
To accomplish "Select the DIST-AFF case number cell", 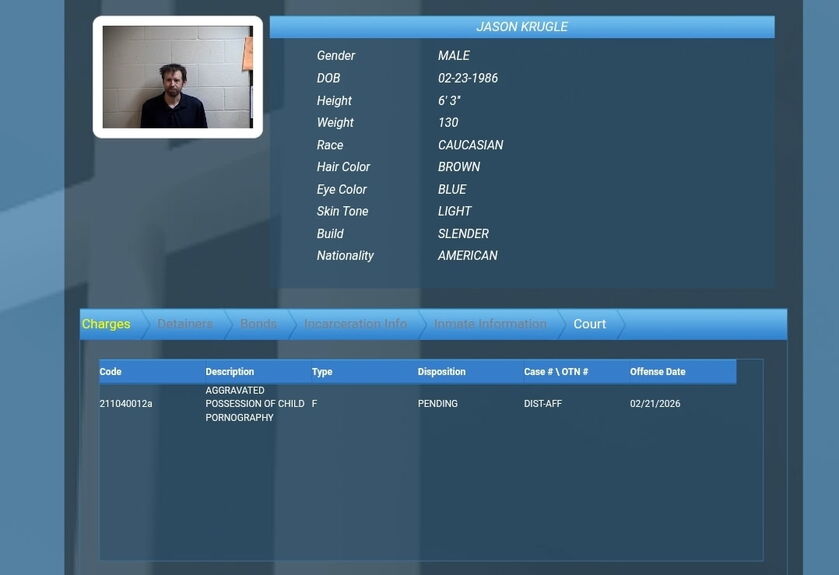I will point(543,404).
